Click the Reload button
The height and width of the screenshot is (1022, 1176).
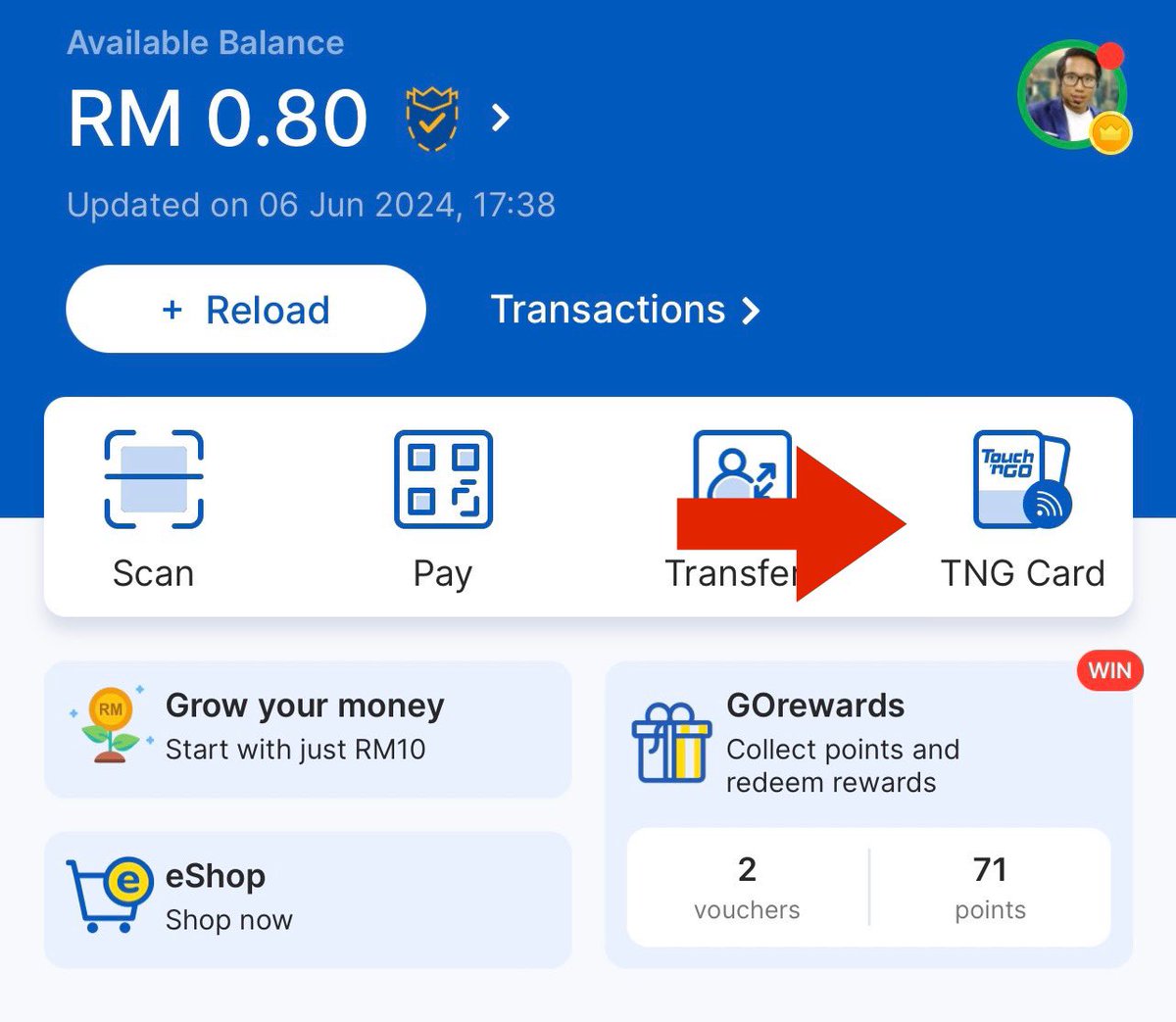pyautogui.click(x=246, y=309)
